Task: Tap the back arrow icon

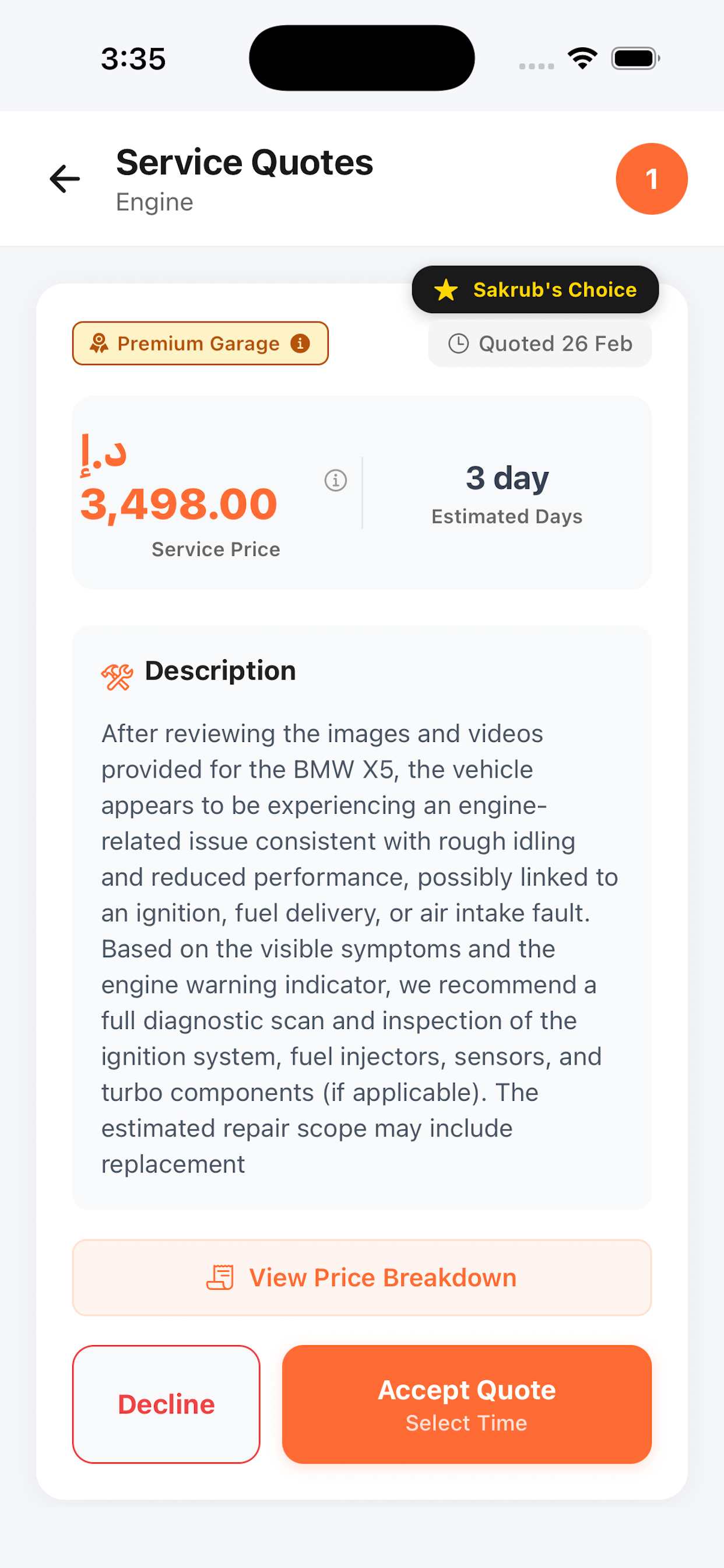Action: pos(65,179)
